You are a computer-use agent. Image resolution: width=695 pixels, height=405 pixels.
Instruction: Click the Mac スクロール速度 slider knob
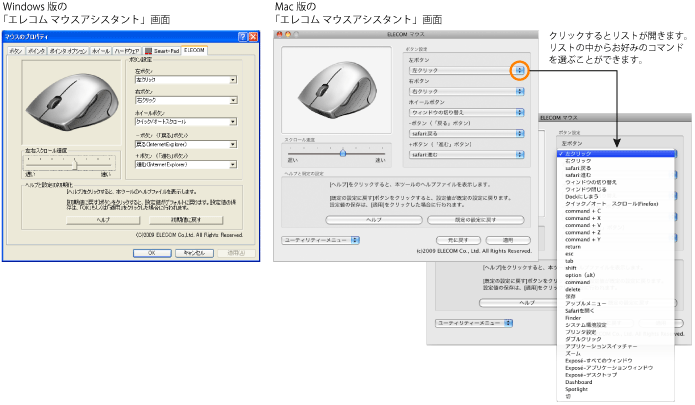coord(343,153)
